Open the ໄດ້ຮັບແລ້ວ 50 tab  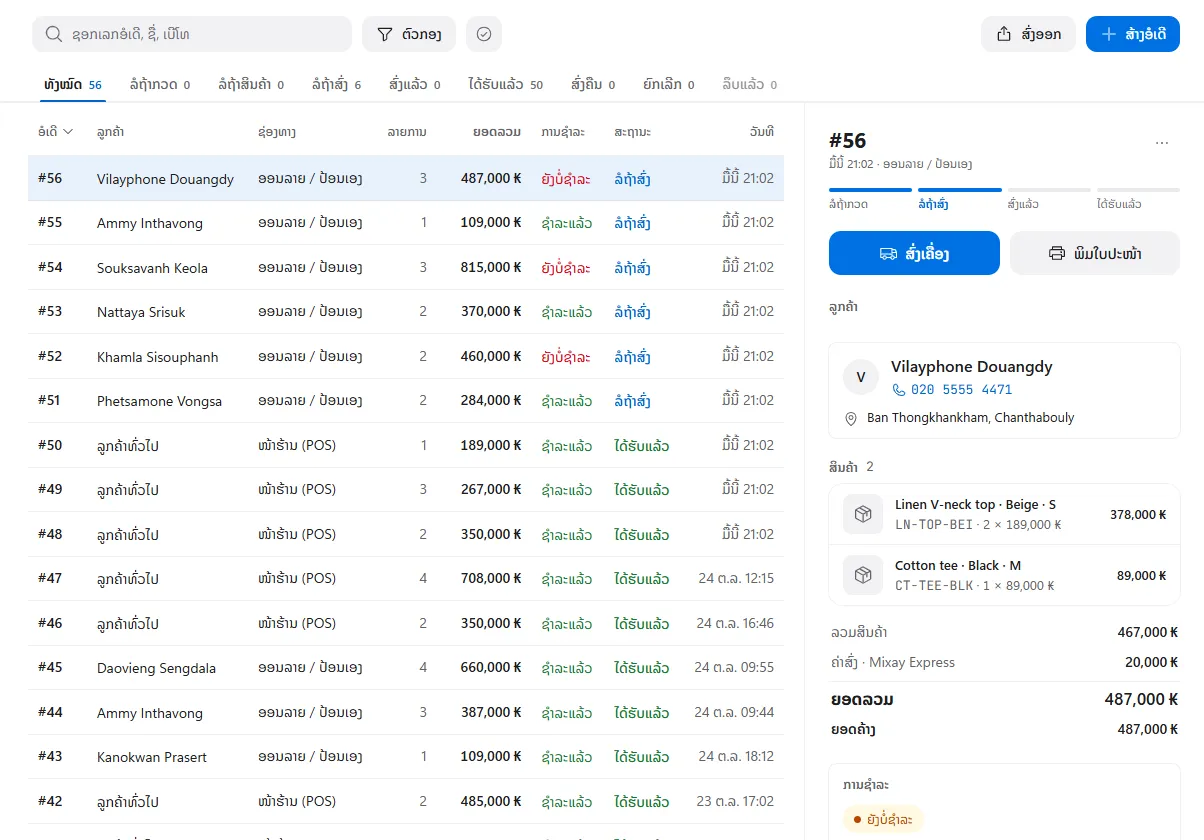[x=506, y=85]
